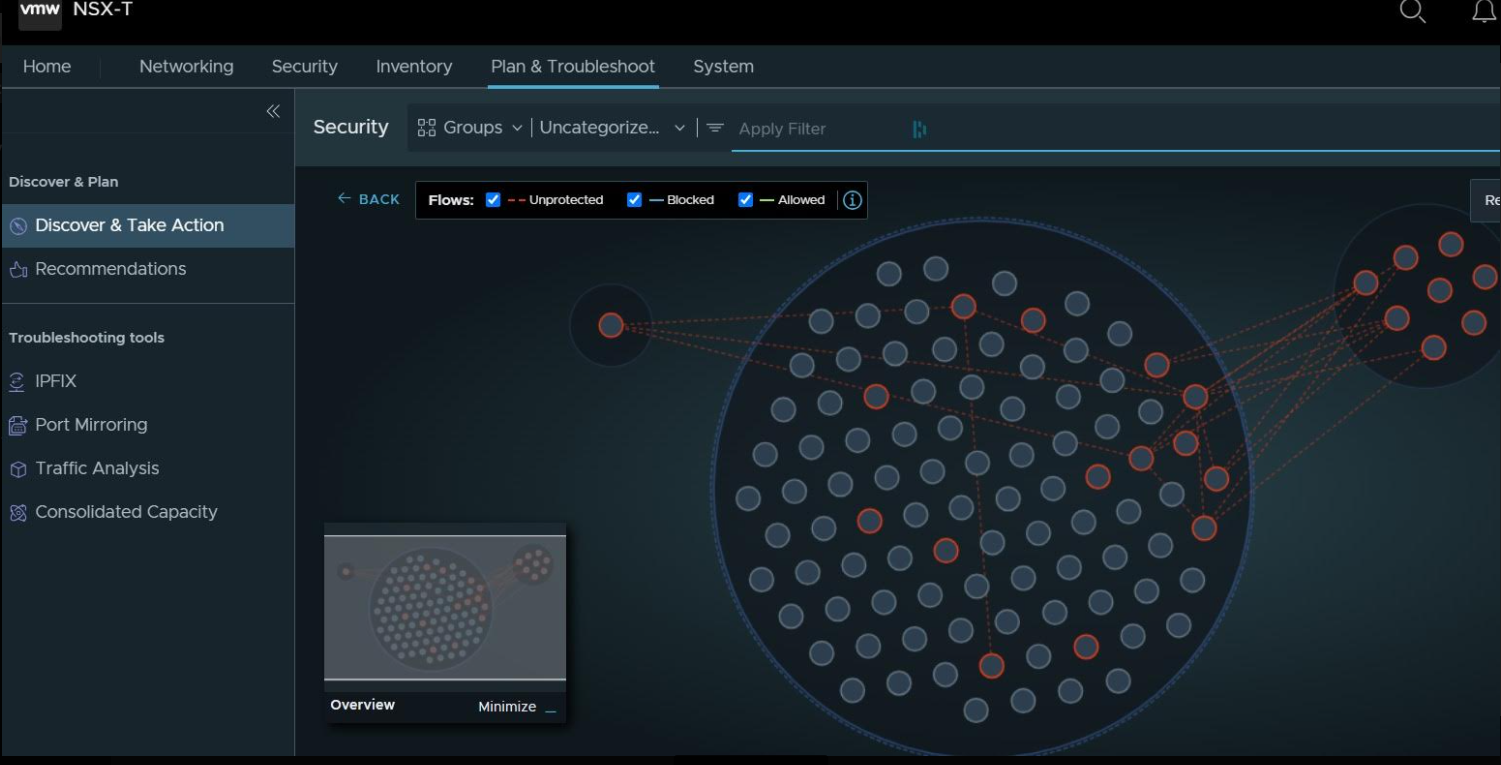Image resolution: width=1501 pixels, height=765 pixels.
Task: Click the IPFIX icon in sidebar
Action: pos(17,382)
